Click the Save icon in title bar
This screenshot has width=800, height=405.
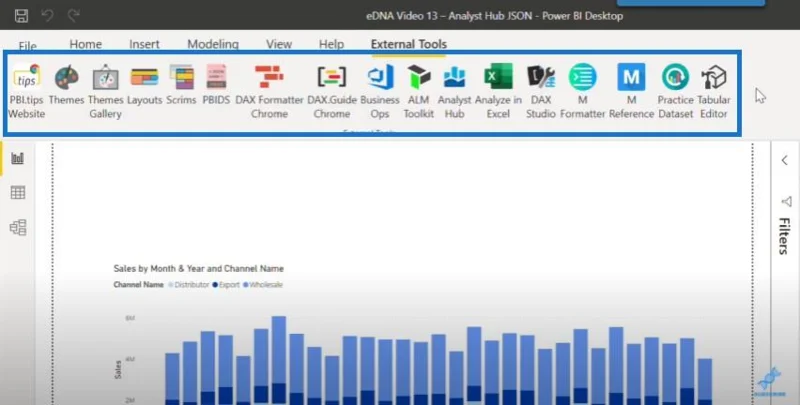[21, 16]
